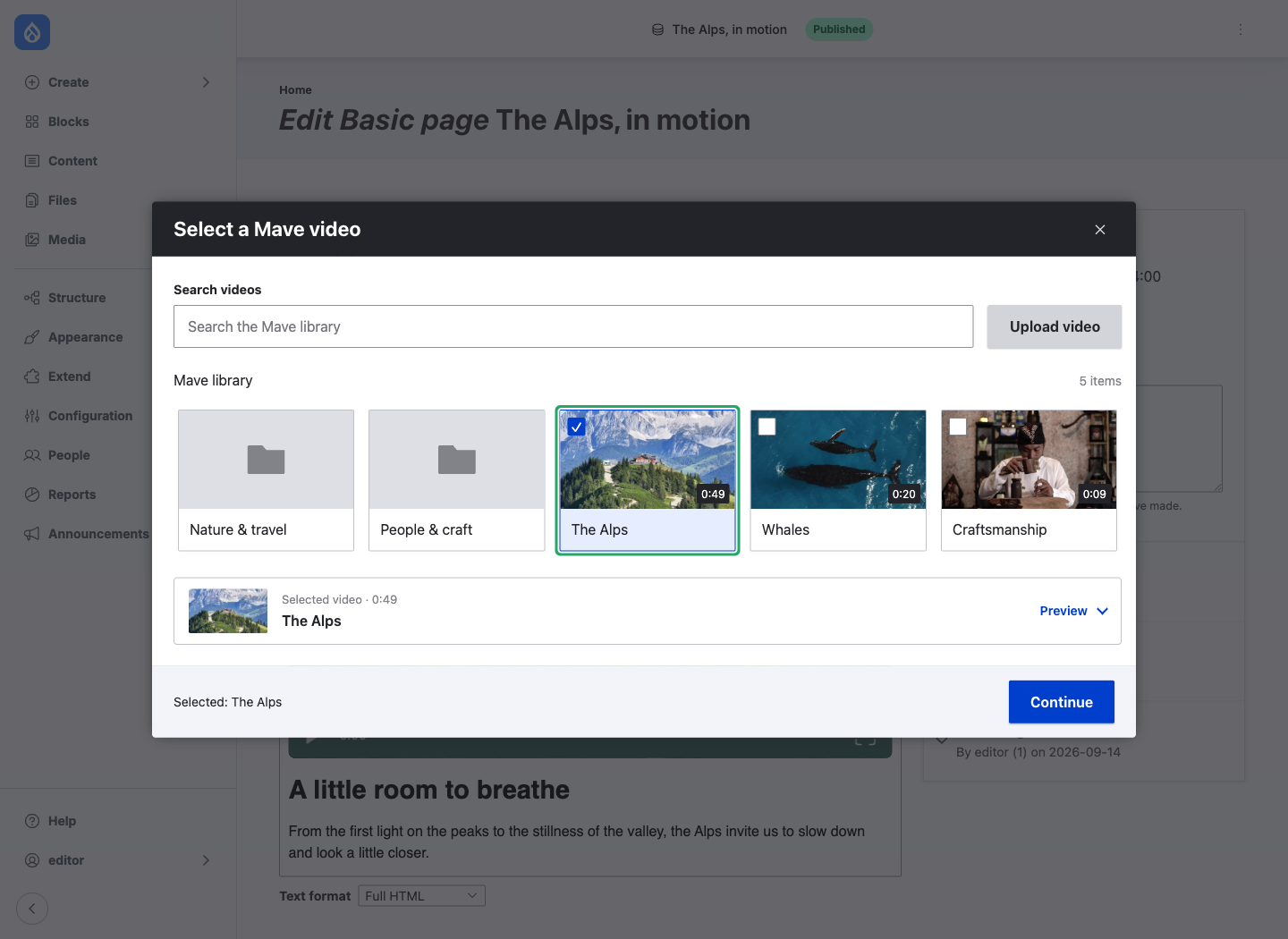This screenshot has width=1288, height=939.
Task: Open Content in the sidebar menu
Action: click(72, 161)
